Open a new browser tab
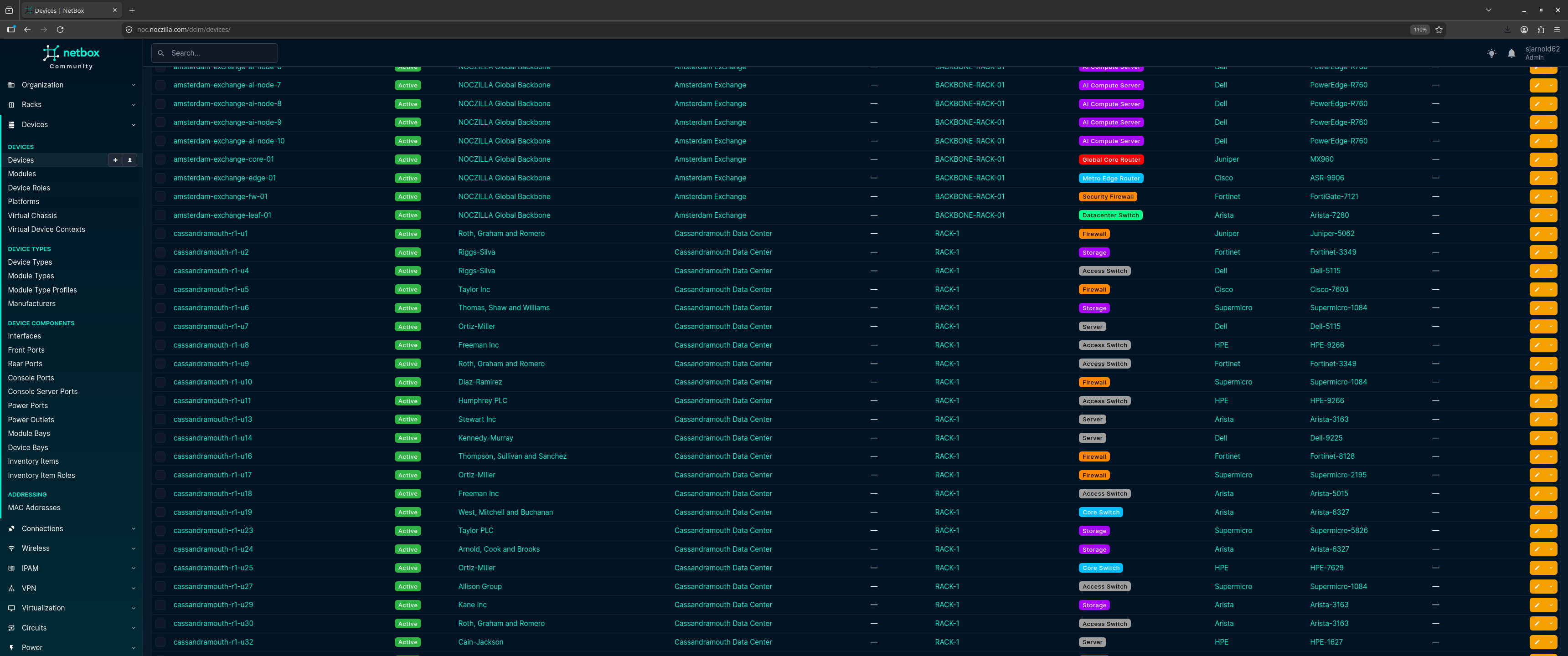Image resolution: width=1568 pixels, height=656 pixels. click(x=132, y=10)
